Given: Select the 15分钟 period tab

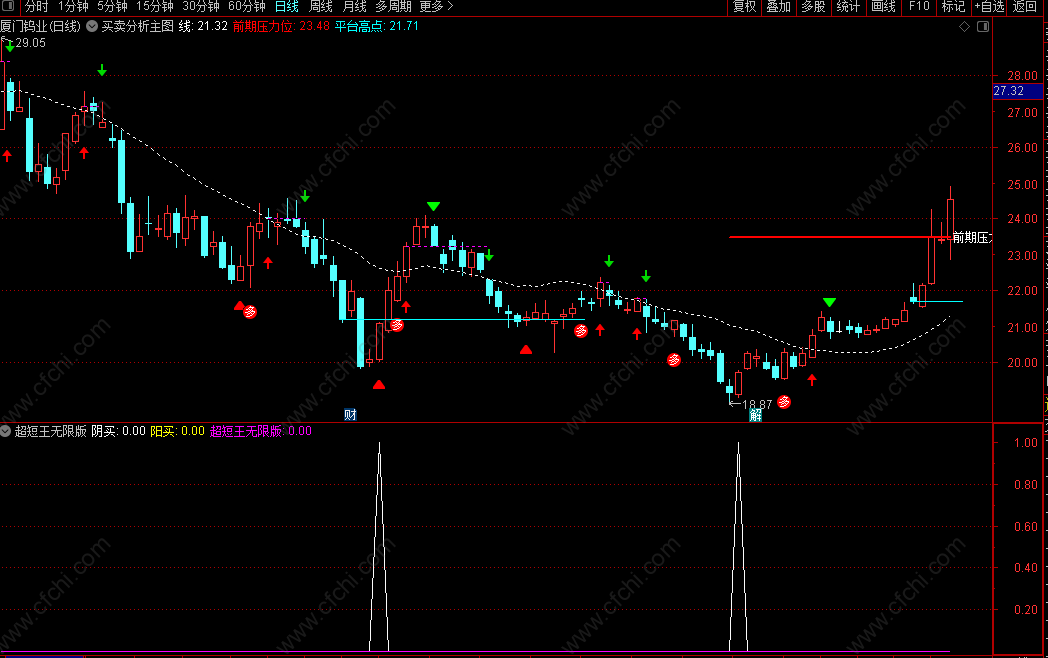Looking at the screenshot, I should (155, 7).
